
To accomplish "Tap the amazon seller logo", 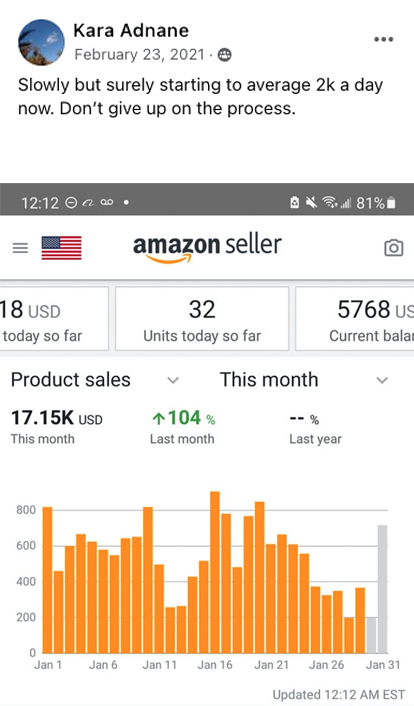I will pyautogui.click(x=207, y=248).
